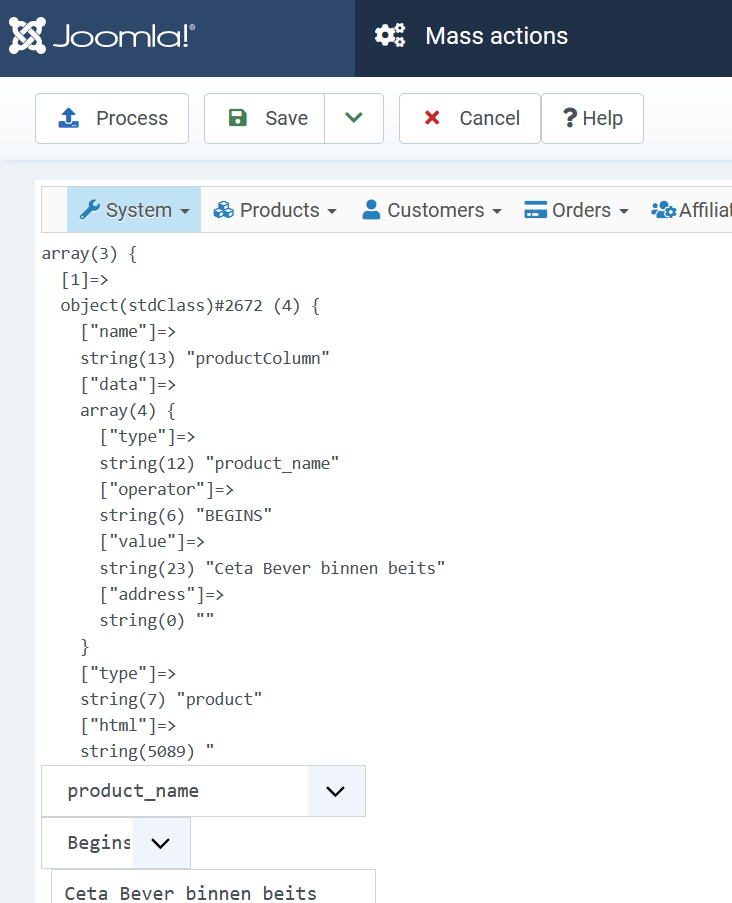Image resolution: width=732 pixels, height=903 pixels.
Task: Open the Begins operator dropdown
Action: (x=160, y=843)
